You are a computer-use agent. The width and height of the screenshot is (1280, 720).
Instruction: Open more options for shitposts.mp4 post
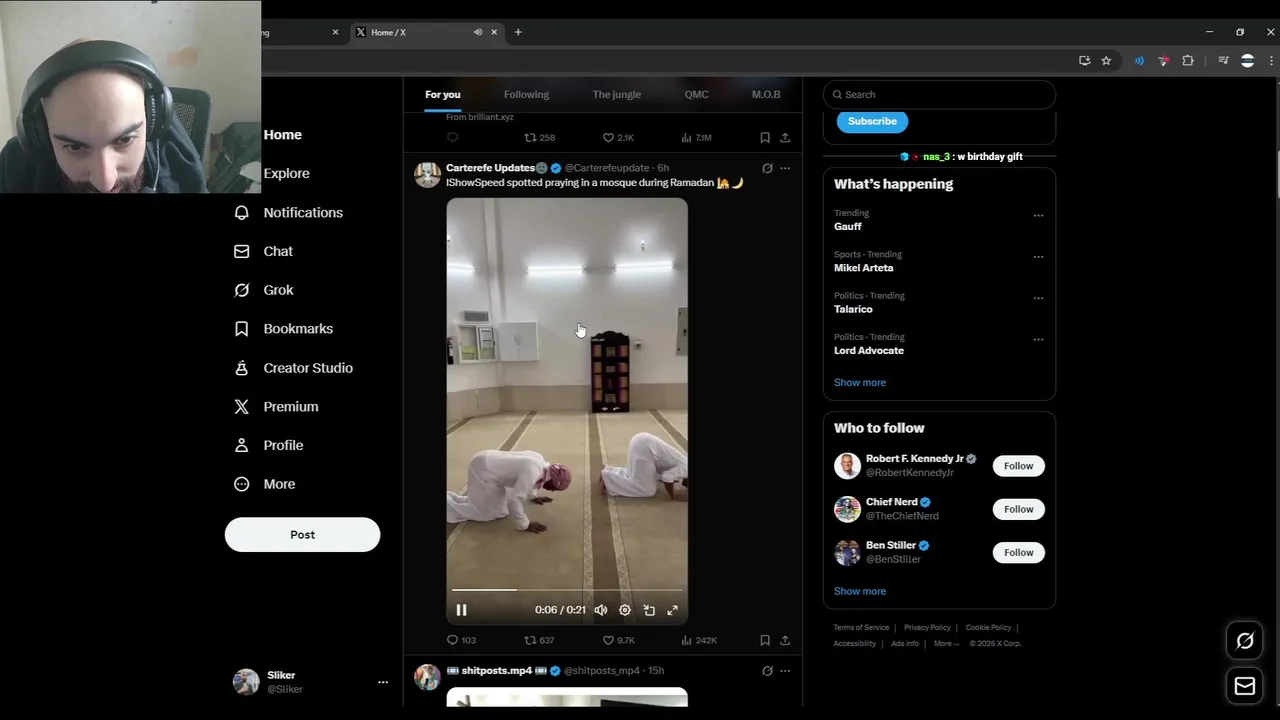point(785,671)
